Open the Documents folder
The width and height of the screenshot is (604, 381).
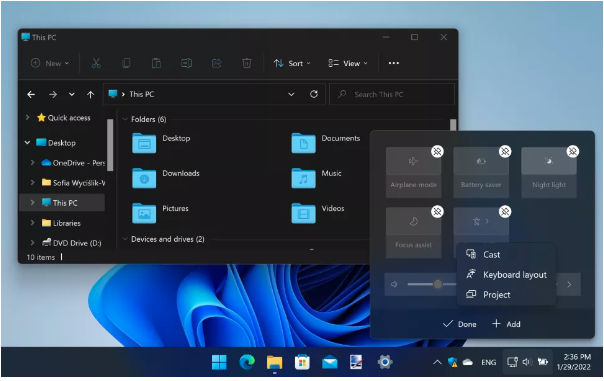[x=304, y=143]
